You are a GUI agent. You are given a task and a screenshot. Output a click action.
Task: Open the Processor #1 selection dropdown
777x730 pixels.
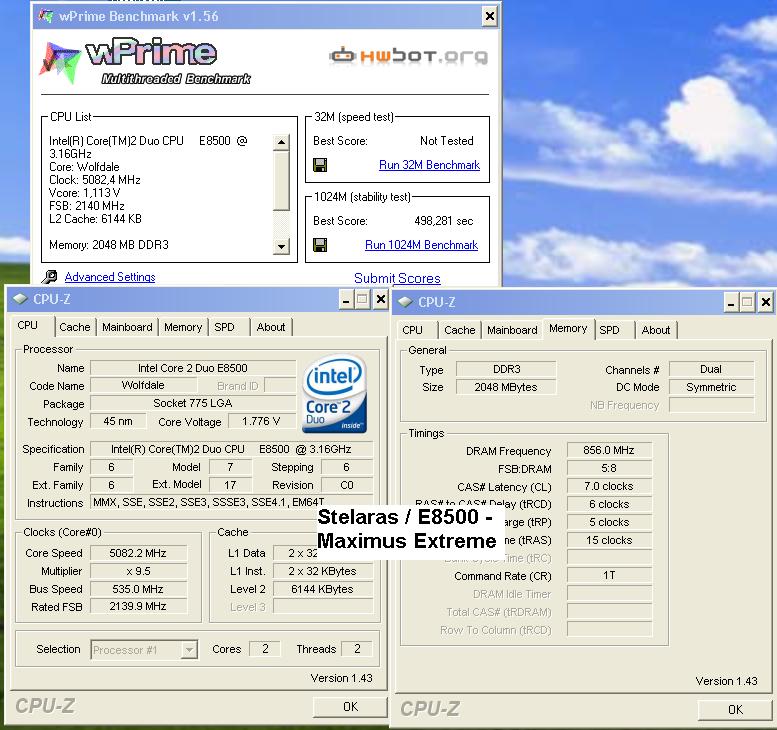click(189, 650)
